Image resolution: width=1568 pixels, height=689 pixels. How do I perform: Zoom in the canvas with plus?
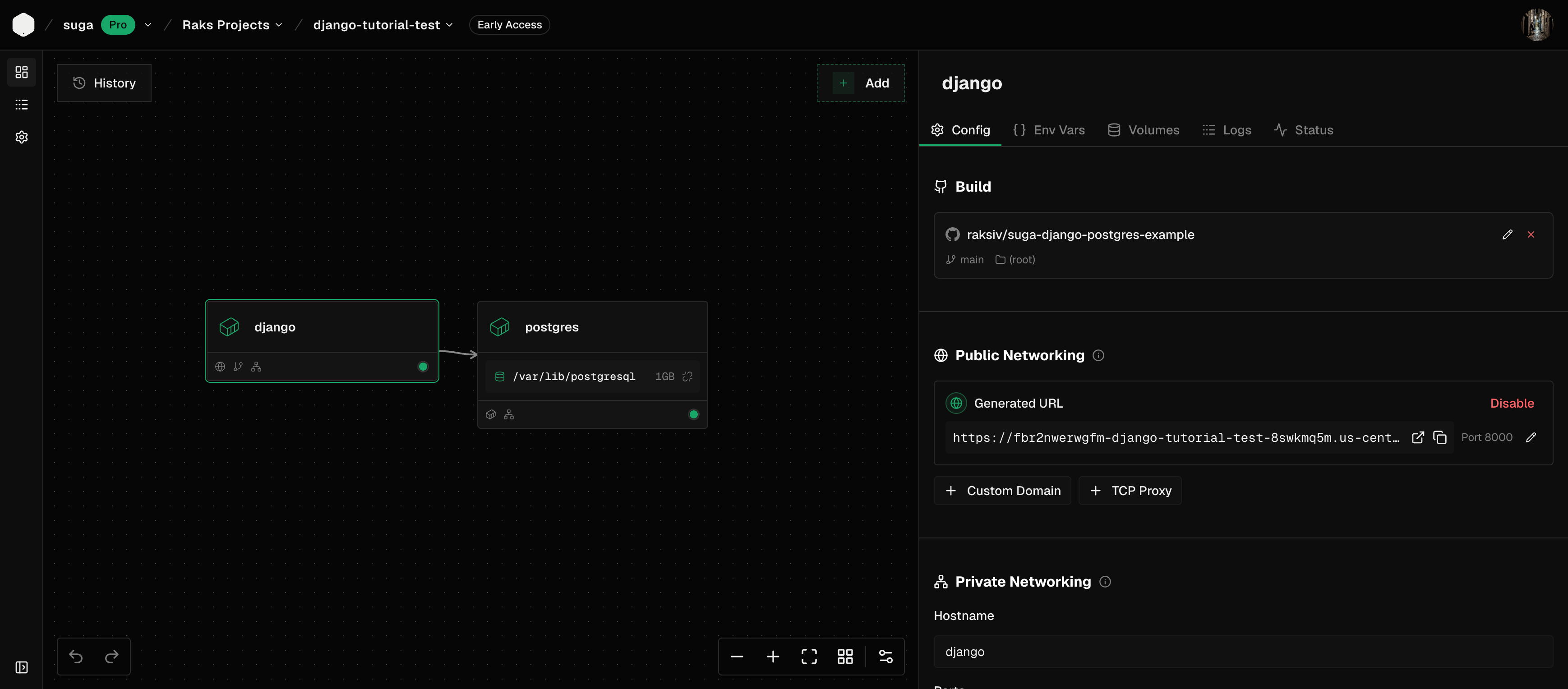773,656
